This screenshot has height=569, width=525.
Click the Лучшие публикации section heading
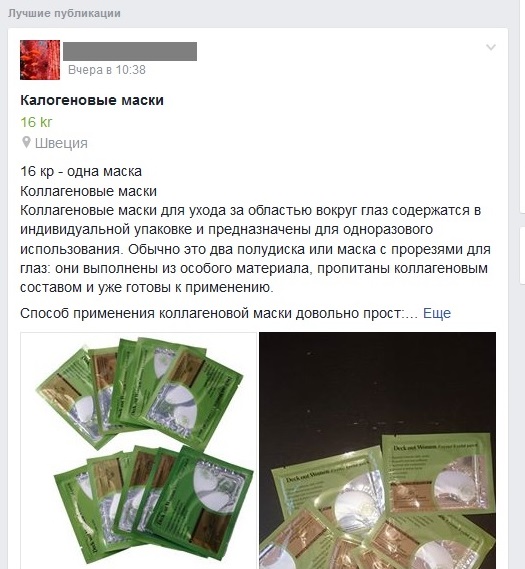pos(64,13)
